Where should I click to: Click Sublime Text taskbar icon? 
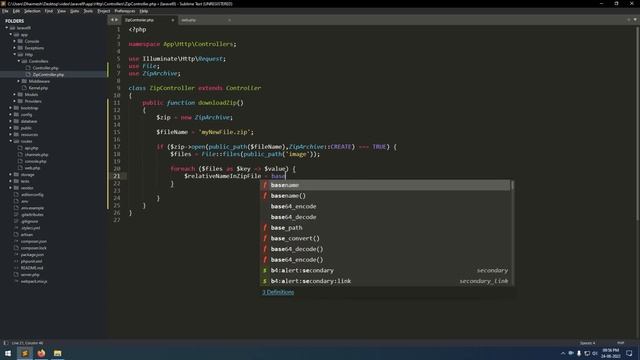[24, 353]
